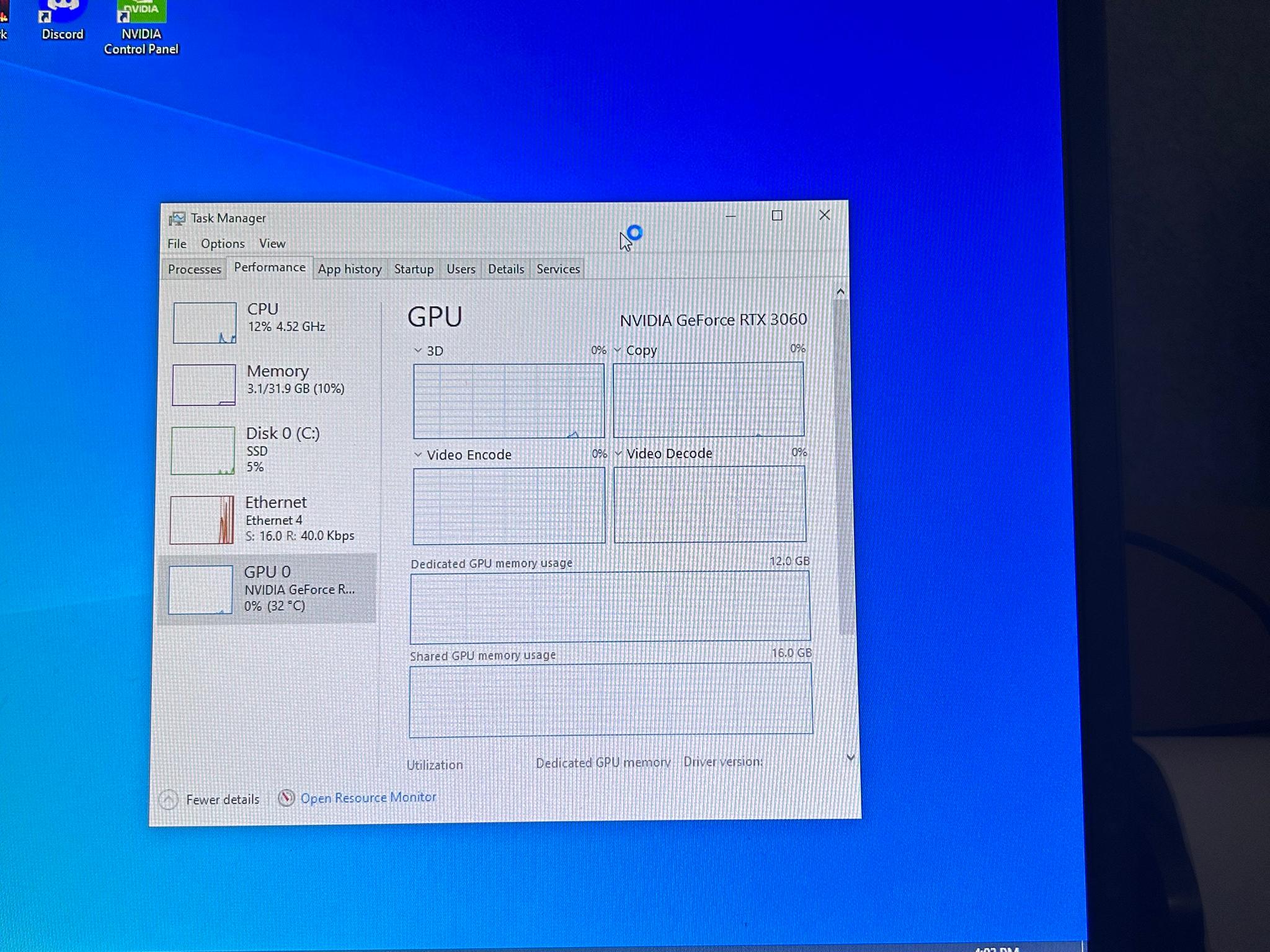Maximize the Task Manager window

[x=777, y=216]
